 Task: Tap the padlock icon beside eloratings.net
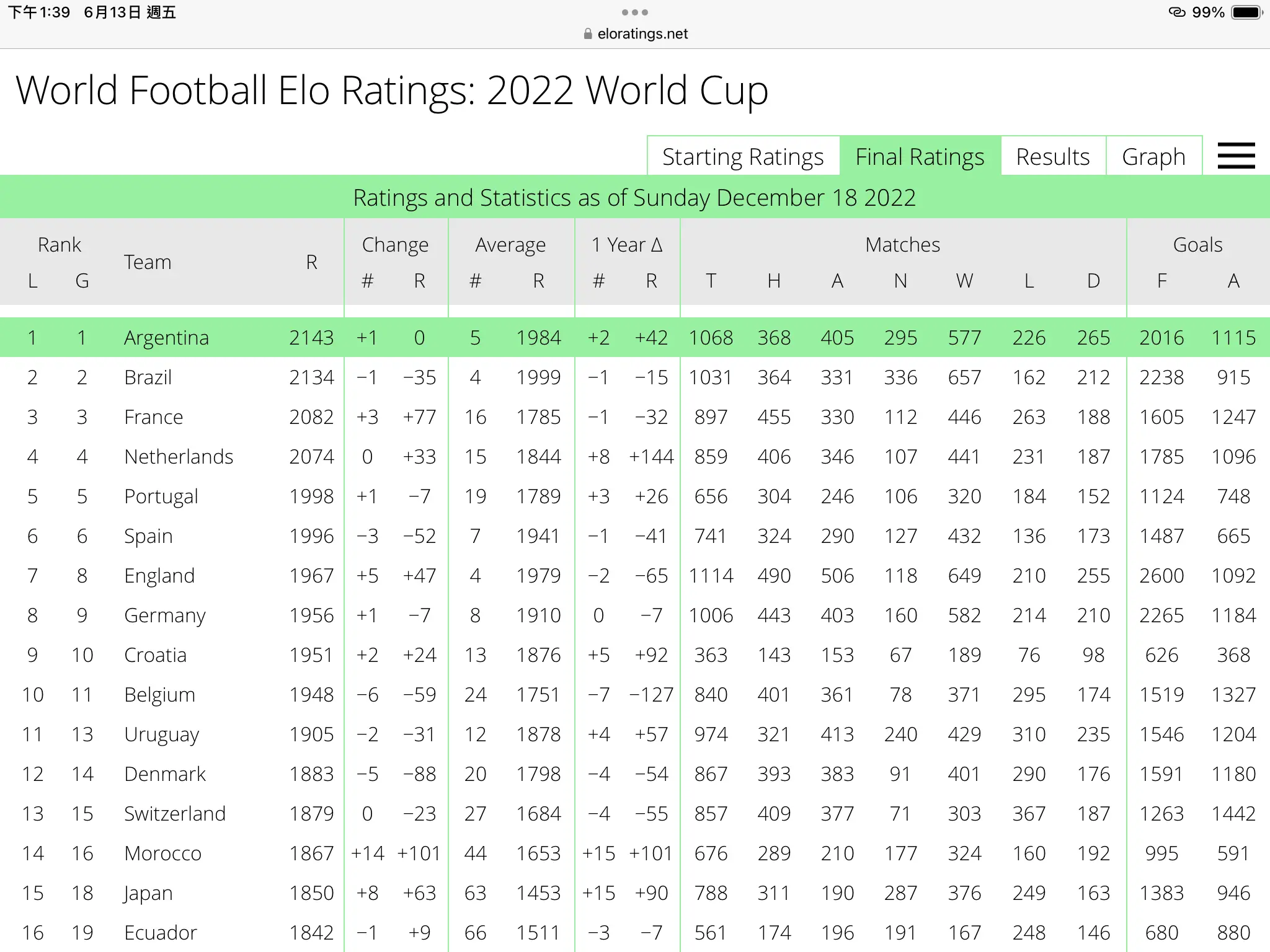tap(588, 34)
